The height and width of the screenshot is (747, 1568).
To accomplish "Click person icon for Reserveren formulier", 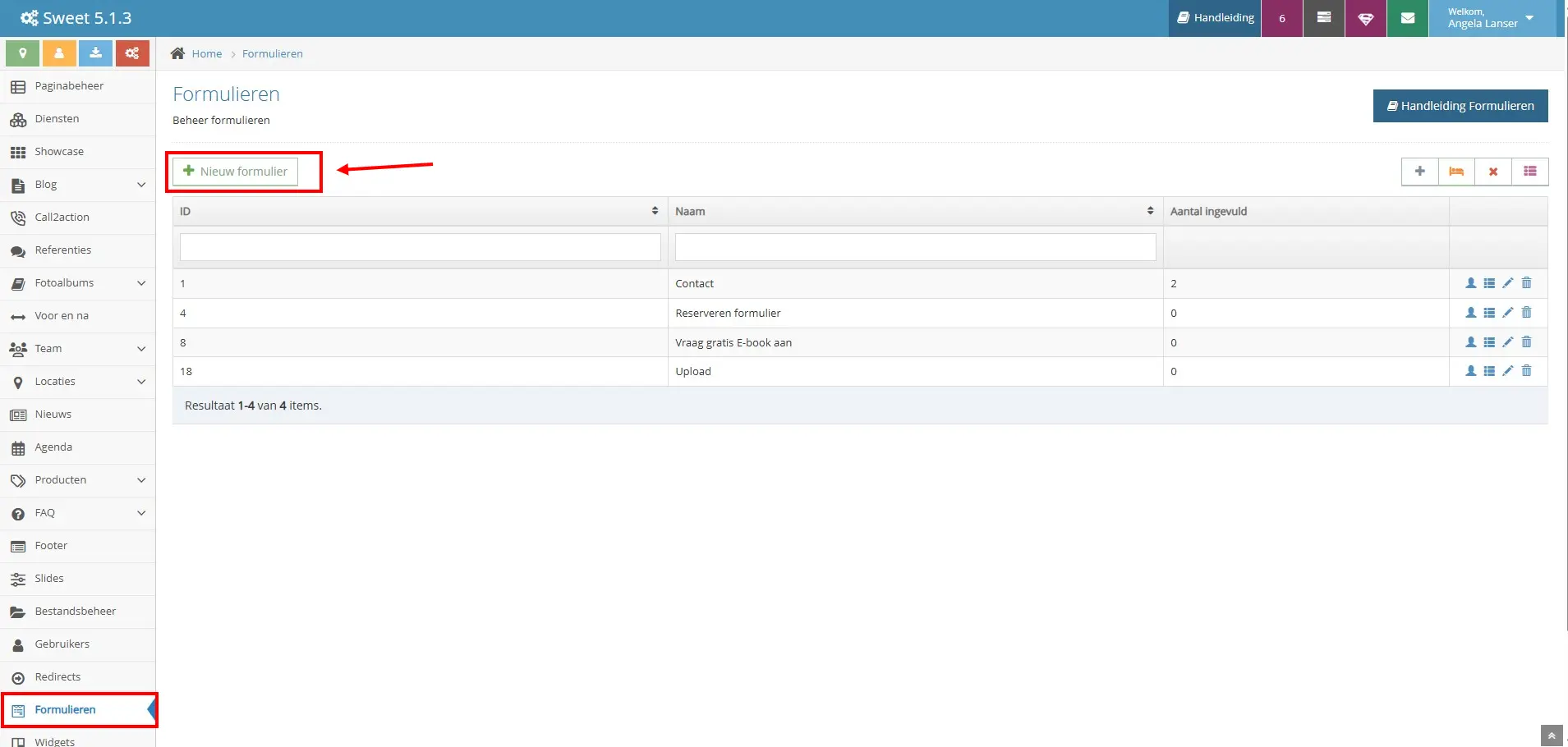I will (x=1471, y=313).
